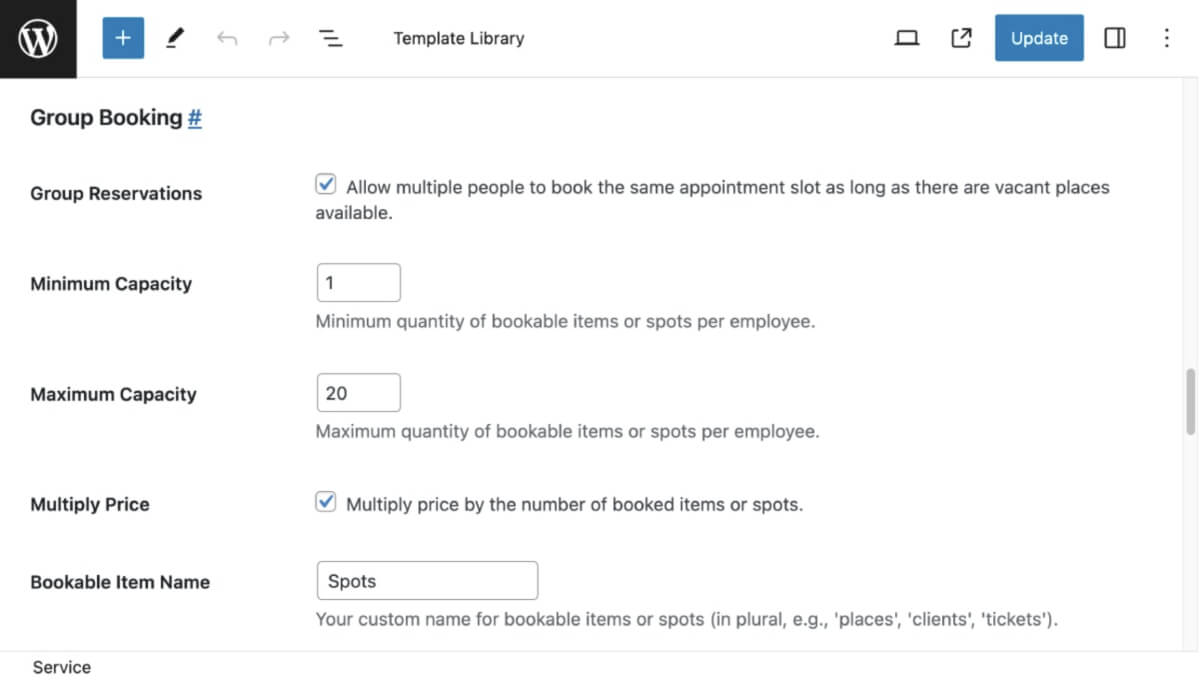Toggle the settings sidebar panel icon
This screenshot has width=1200, height=685.
(x=1115, y=38)
